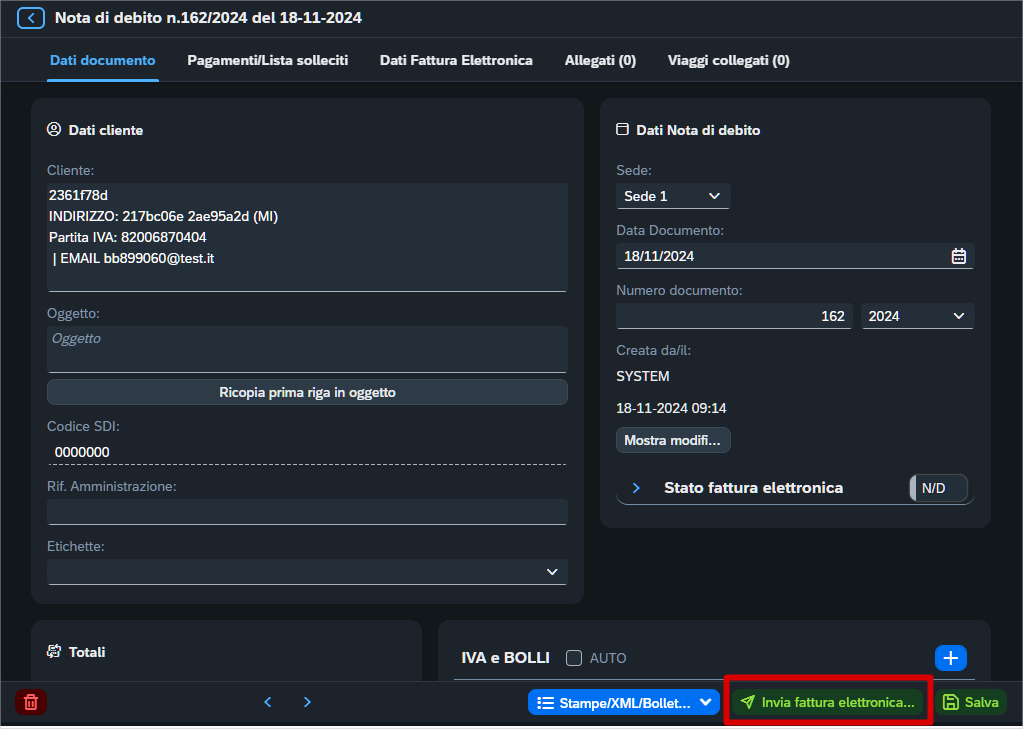Click Invia fattura elettronica button
This screenshot has width=1023, height=729.
pos(828,702)
